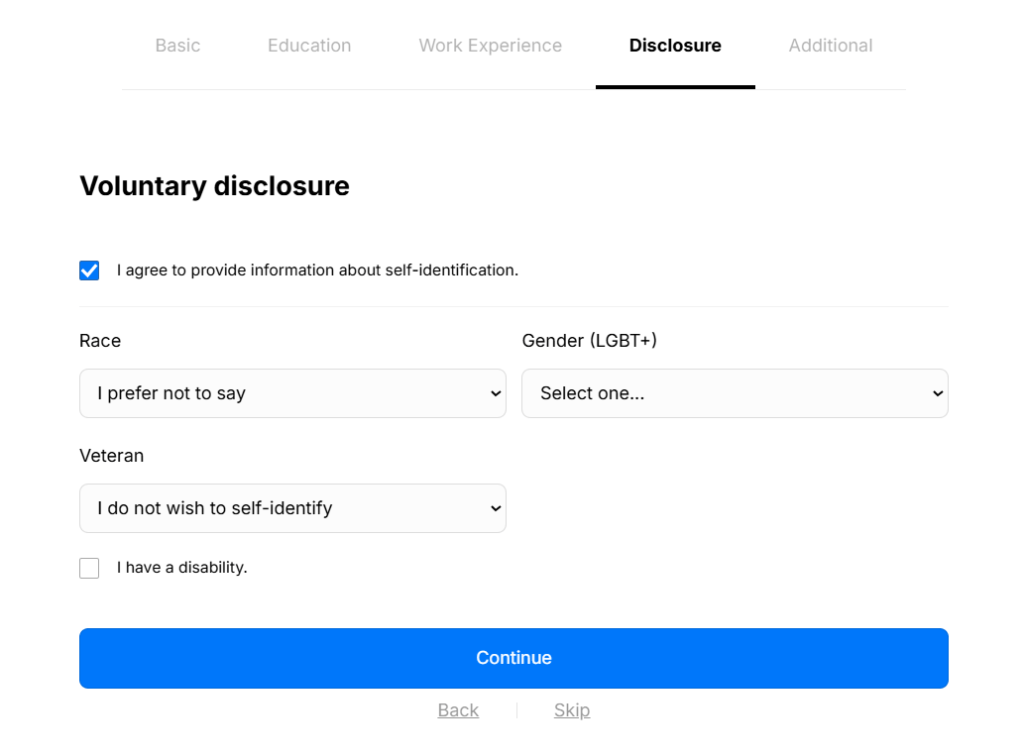Expand the Veteran self-identify dropdown
Screen dimensions: 1024x756
280,508
